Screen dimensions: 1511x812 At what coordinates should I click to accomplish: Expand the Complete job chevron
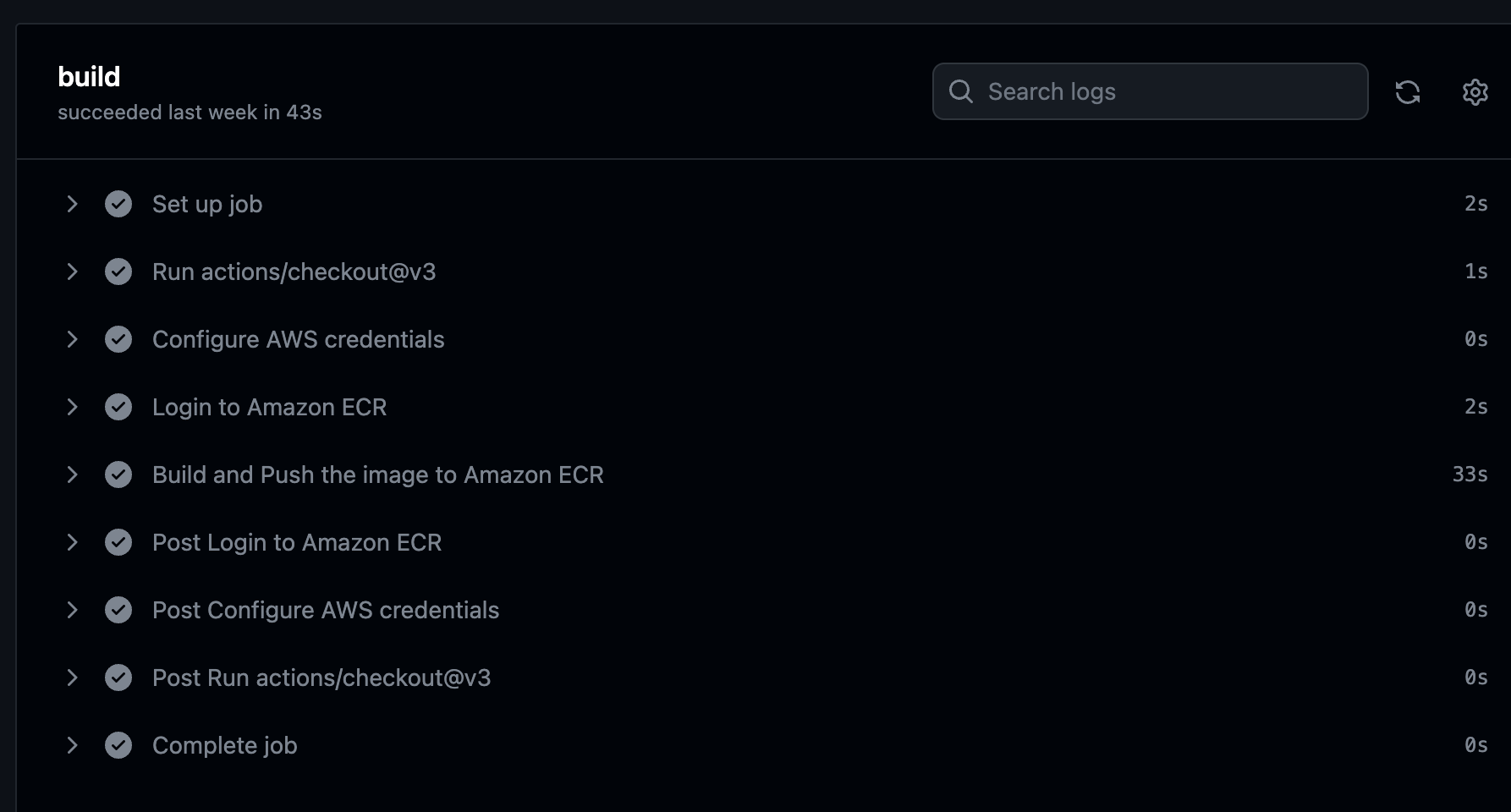click(72, 745)
